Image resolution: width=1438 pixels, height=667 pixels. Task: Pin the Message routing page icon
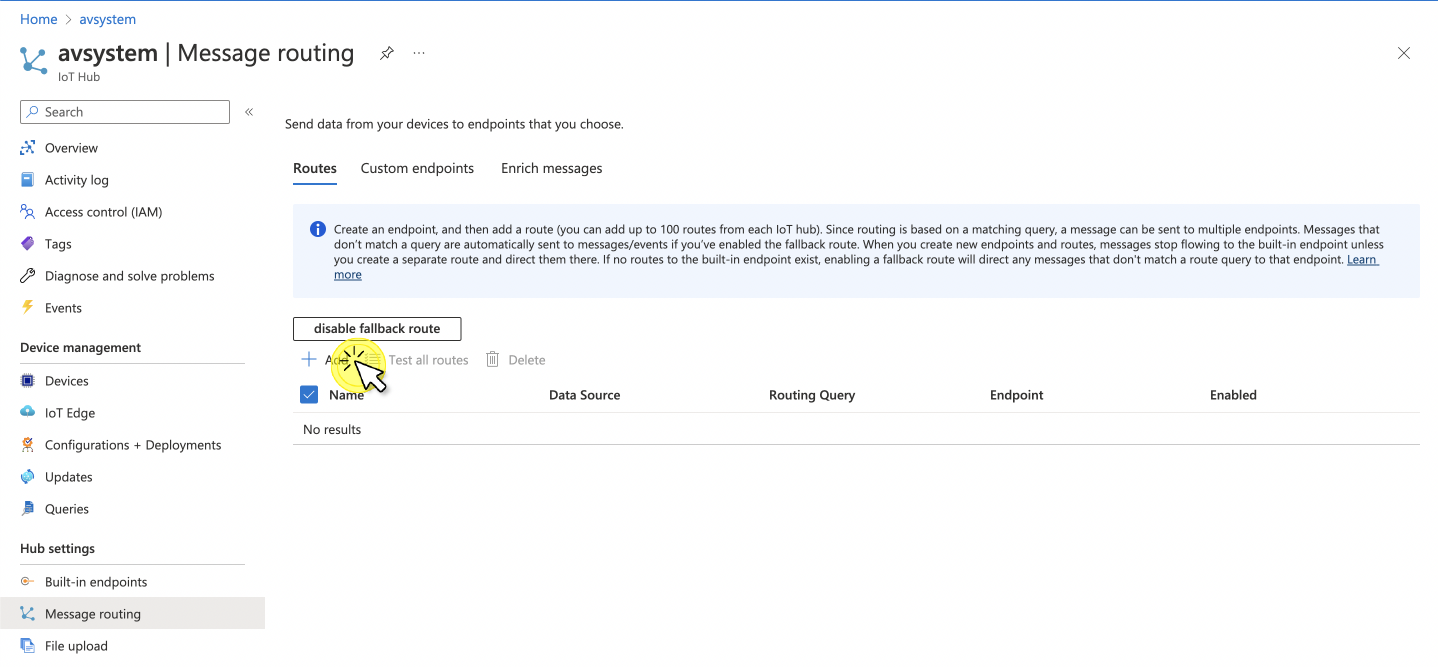pyautogui.click(x=387, y=53)
